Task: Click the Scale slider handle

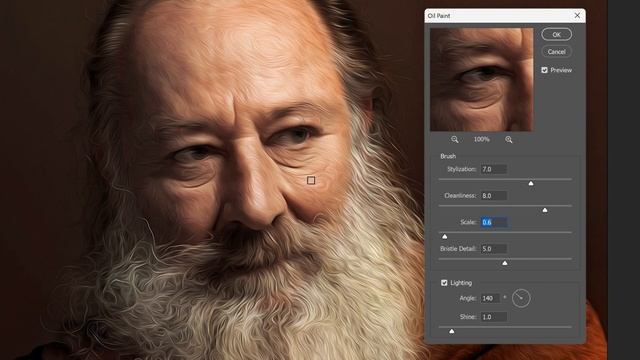Action: 444,237
